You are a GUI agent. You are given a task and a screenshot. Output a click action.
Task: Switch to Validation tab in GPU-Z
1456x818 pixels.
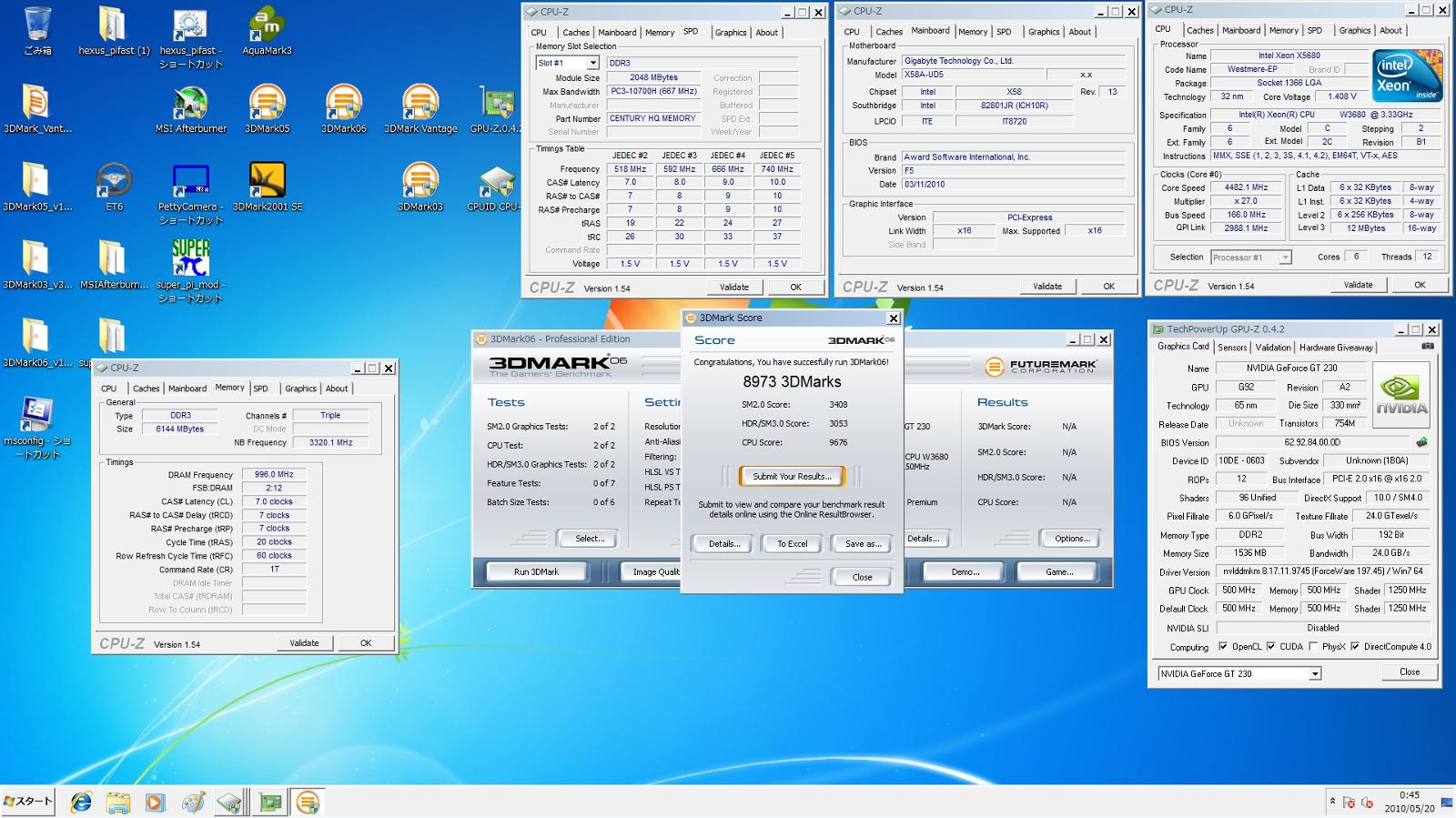pyautogui.click(x=1272, y=348)
